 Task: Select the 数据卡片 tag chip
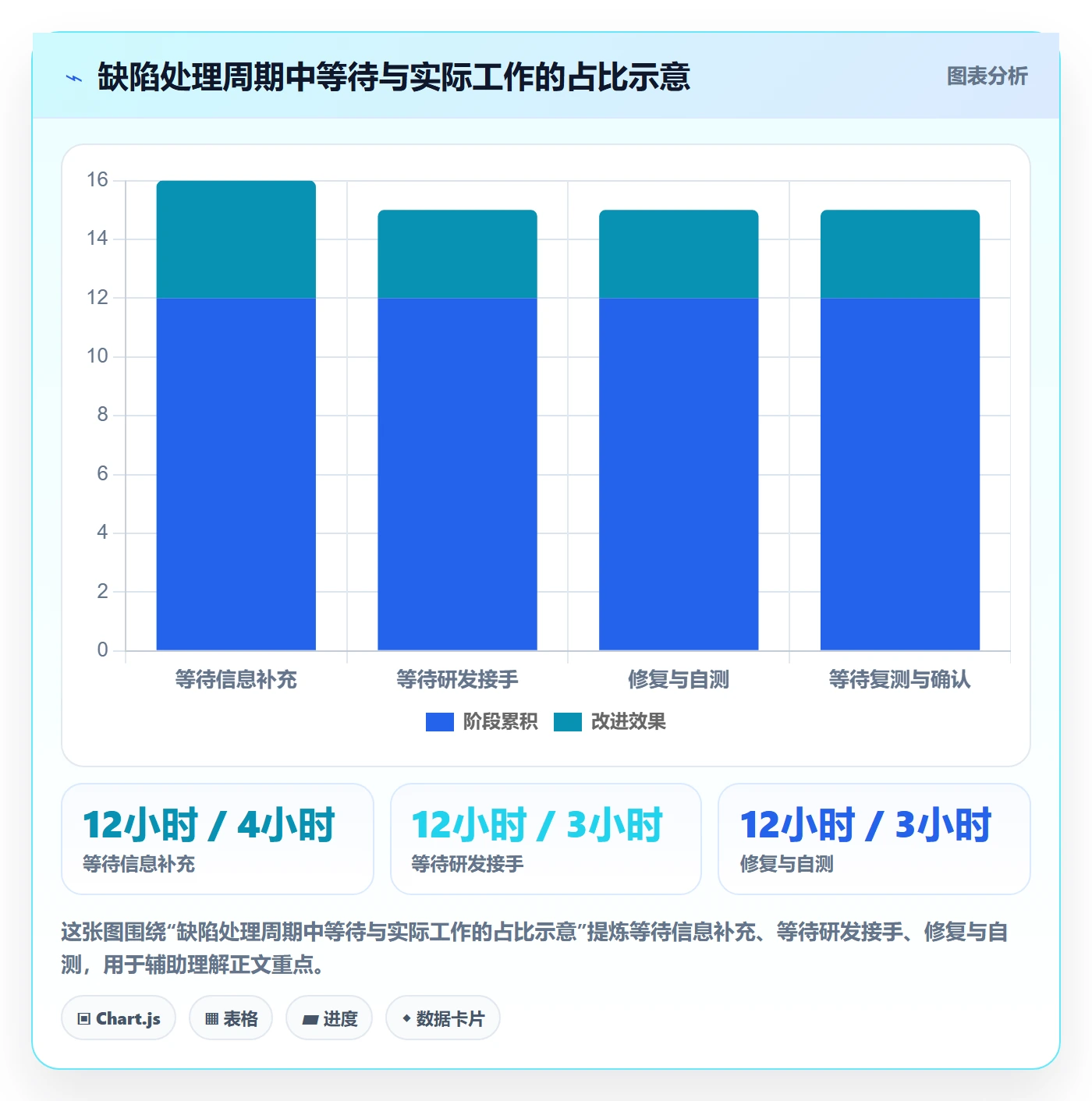pyautogui.click(x=443, y=1018)
